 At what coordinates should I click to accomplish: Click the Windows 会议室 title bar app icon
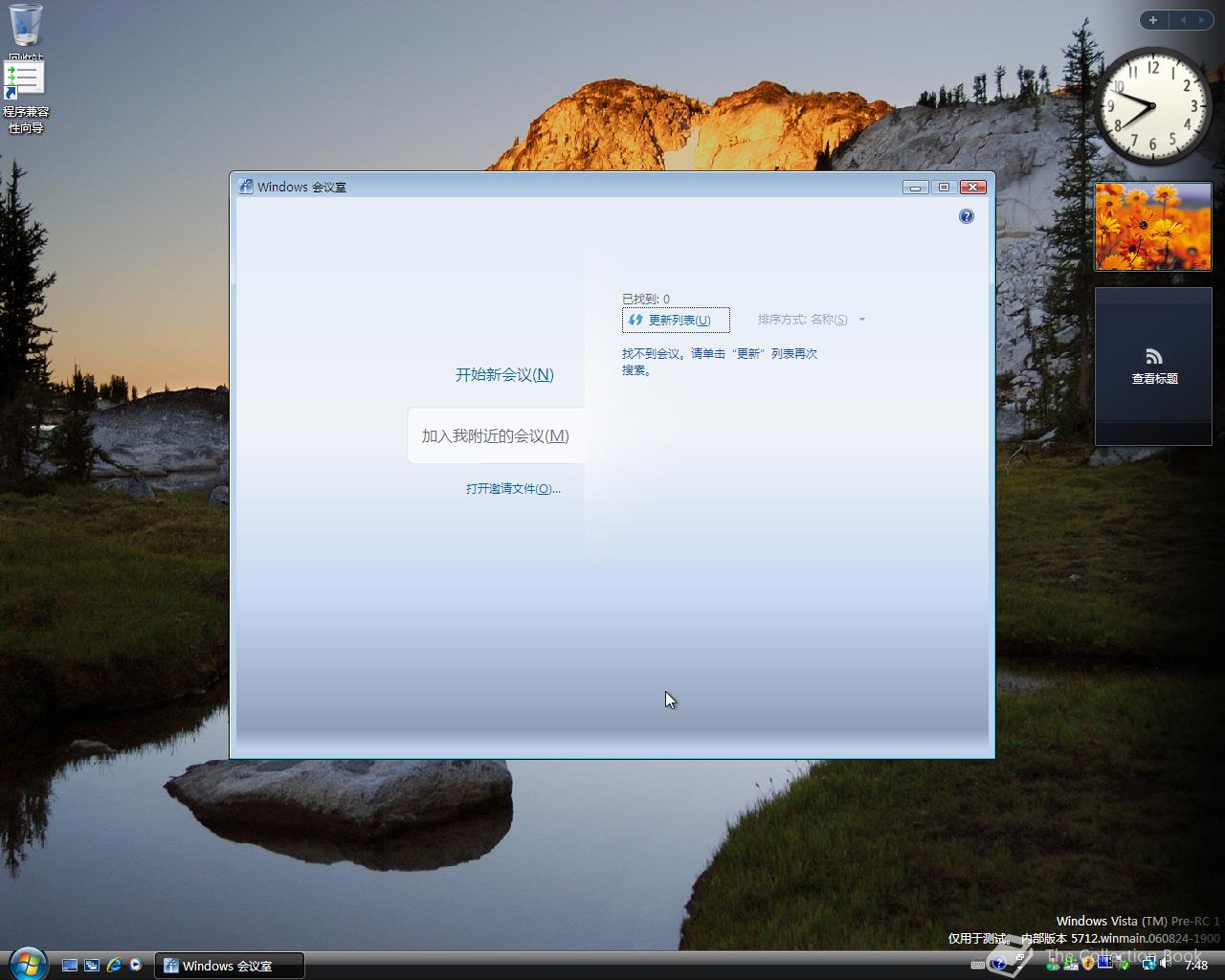point(246,187)
